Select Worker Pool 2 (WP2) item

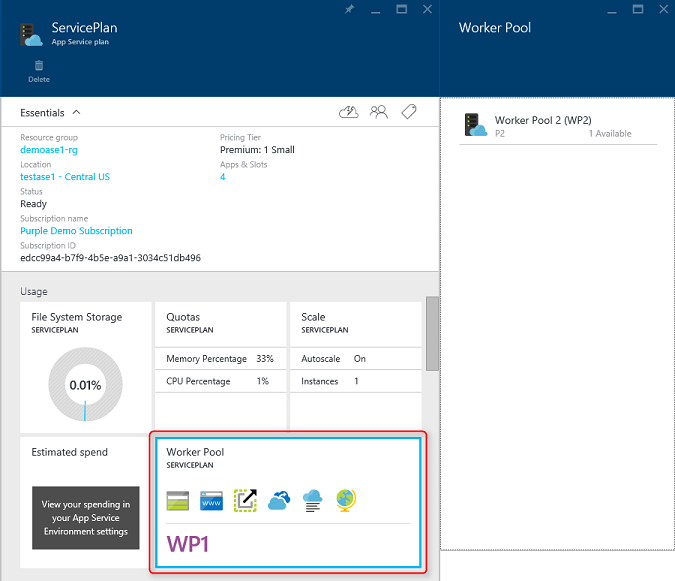[558, 126]
